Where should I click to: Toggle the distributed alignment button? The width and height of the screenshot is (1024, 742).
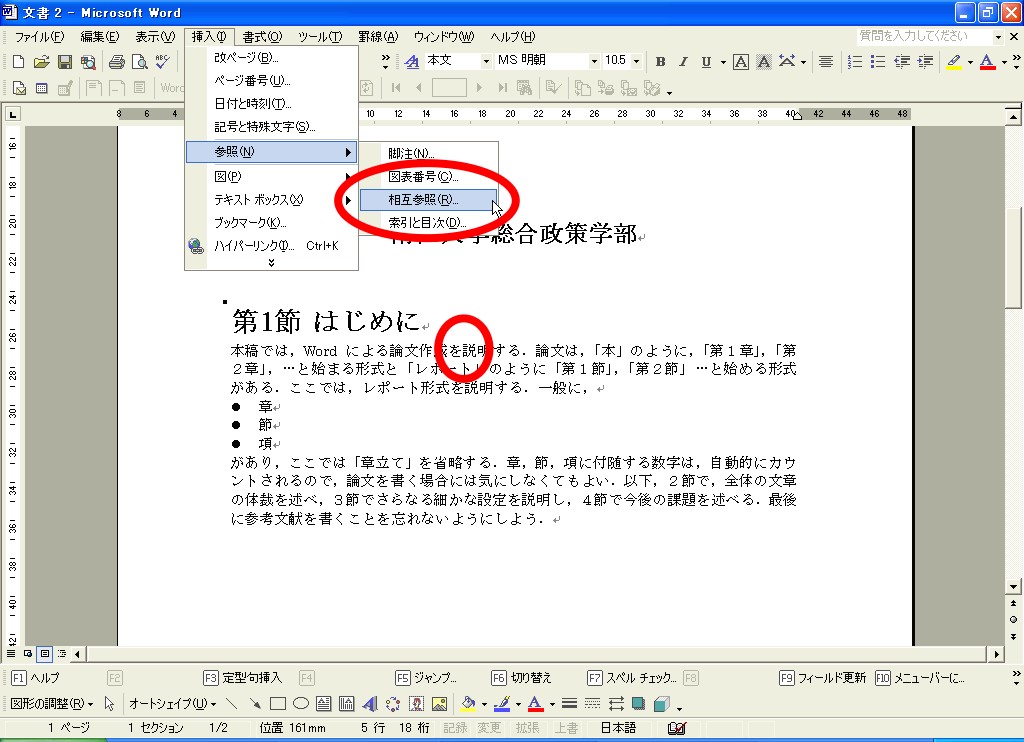(825, 61)
